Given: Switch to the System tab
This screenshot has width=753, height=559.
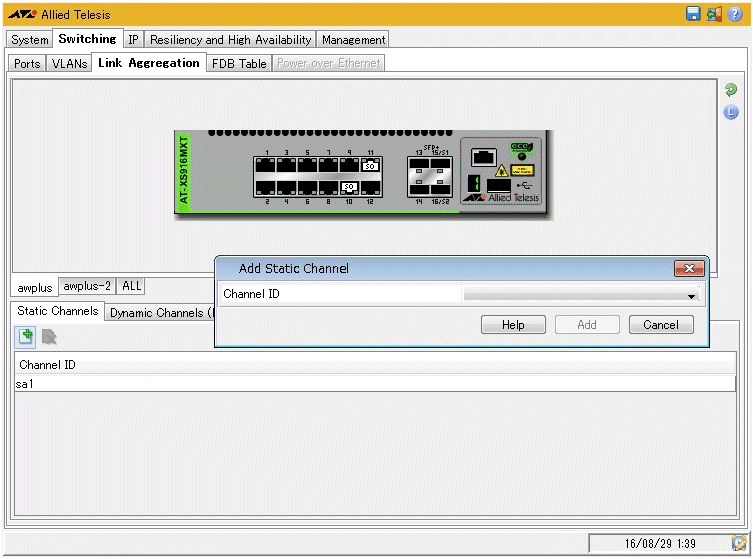Looking at the screenshot, I should point(30,40).
